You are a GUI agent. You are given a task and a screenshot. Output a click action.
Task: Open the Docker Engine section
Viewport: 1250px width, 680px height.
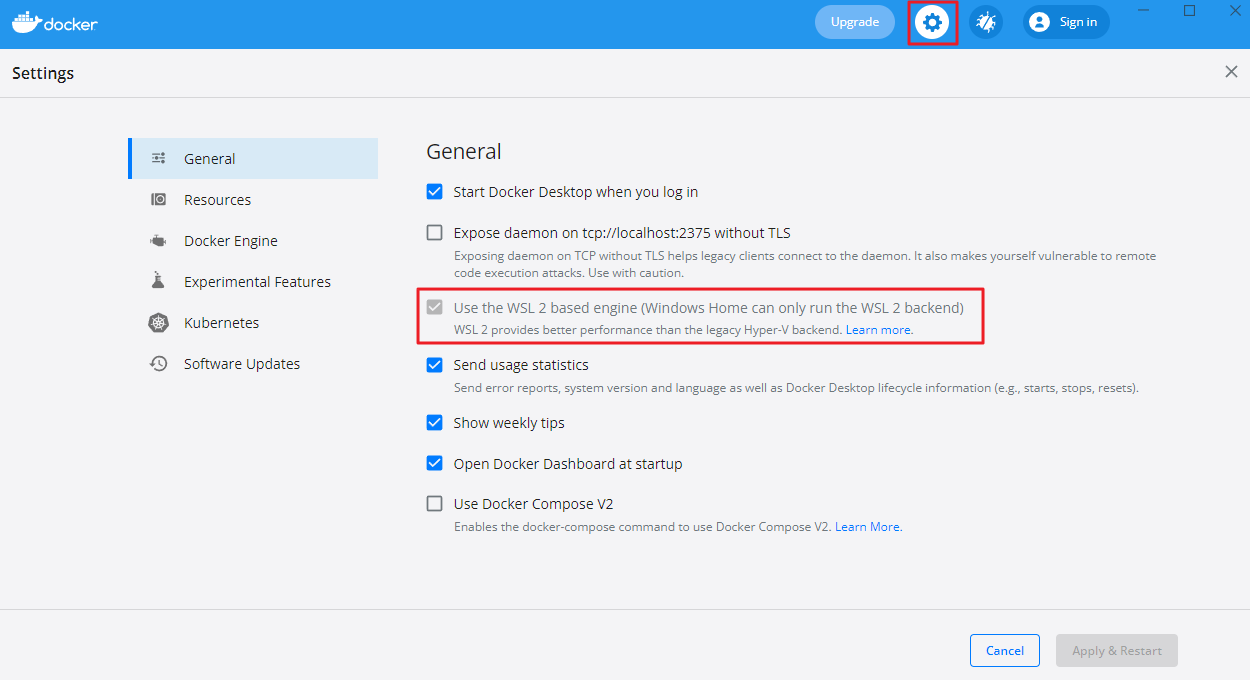[x=253, y=240]
